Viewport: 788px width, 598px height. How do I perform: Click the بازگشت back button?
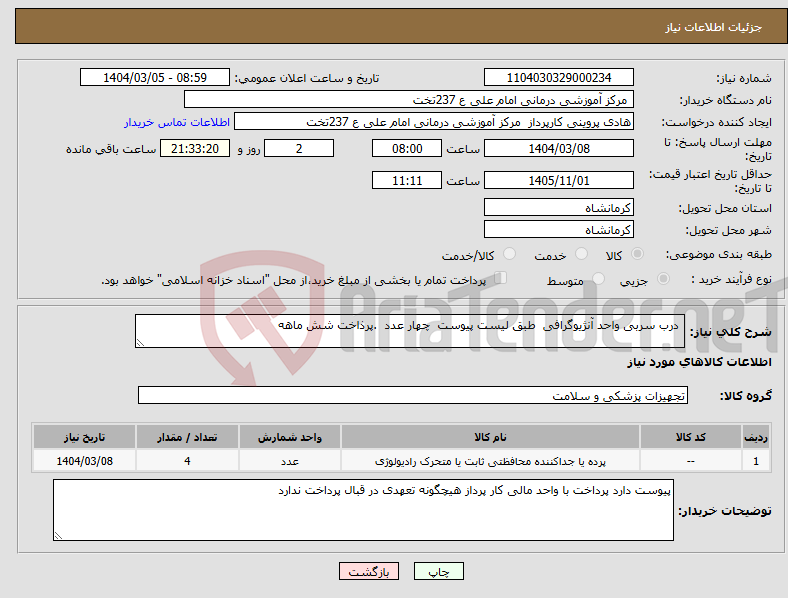coord(369,571)
